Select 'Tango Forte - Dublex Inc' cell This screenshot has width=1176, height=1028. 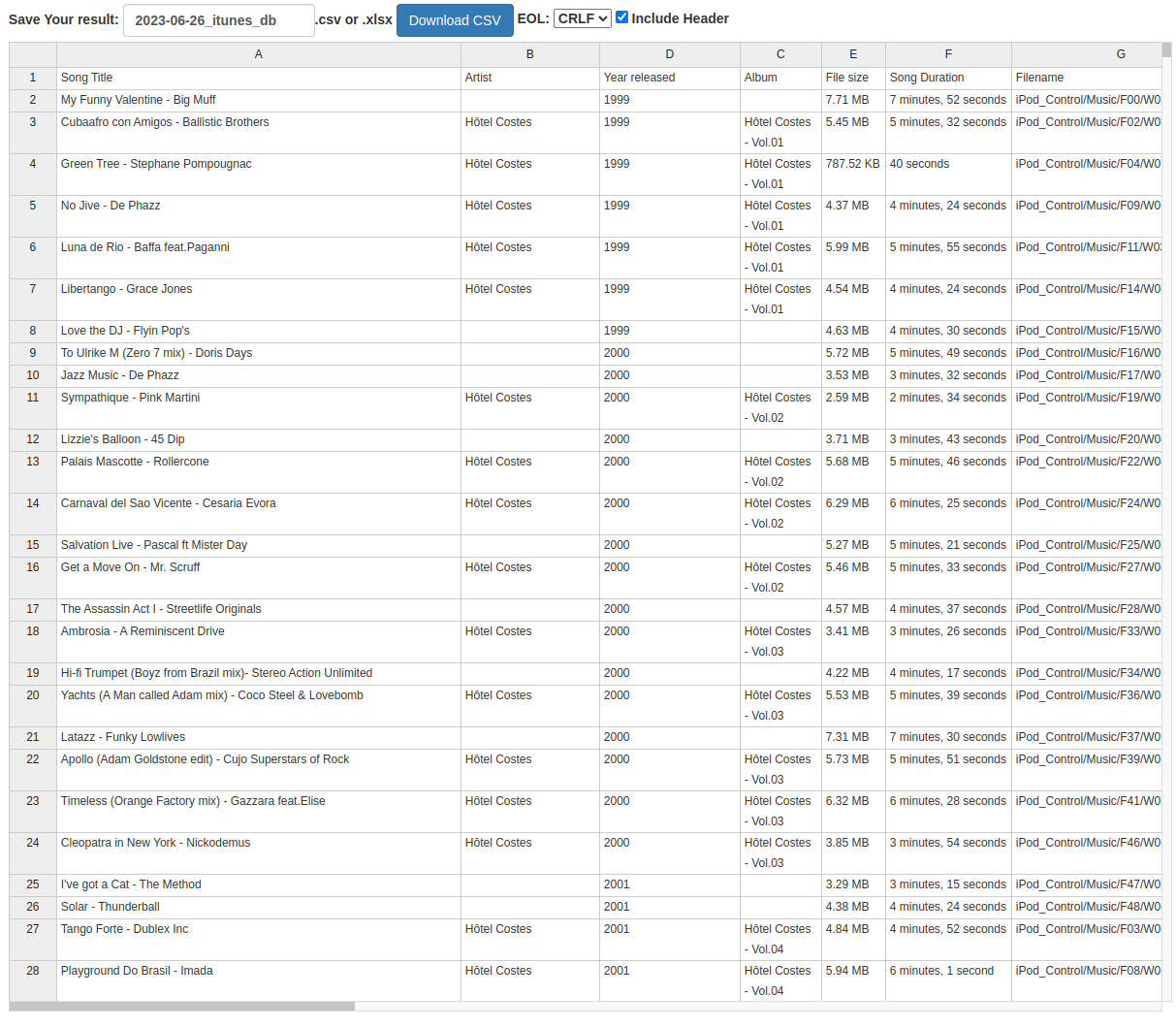click(x=259, y=940)
